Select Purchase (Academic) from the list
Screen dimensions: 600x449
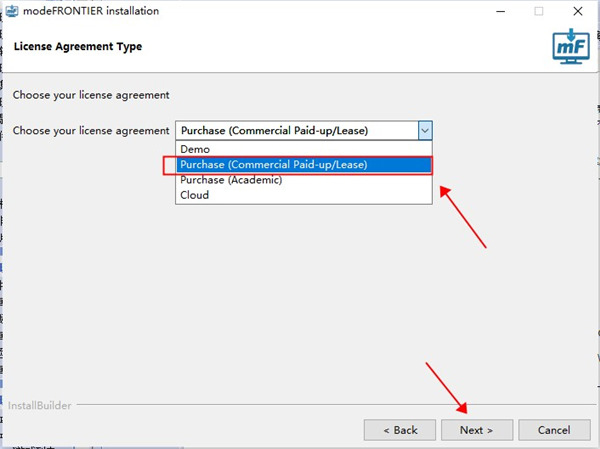click(x=304, y=180)
